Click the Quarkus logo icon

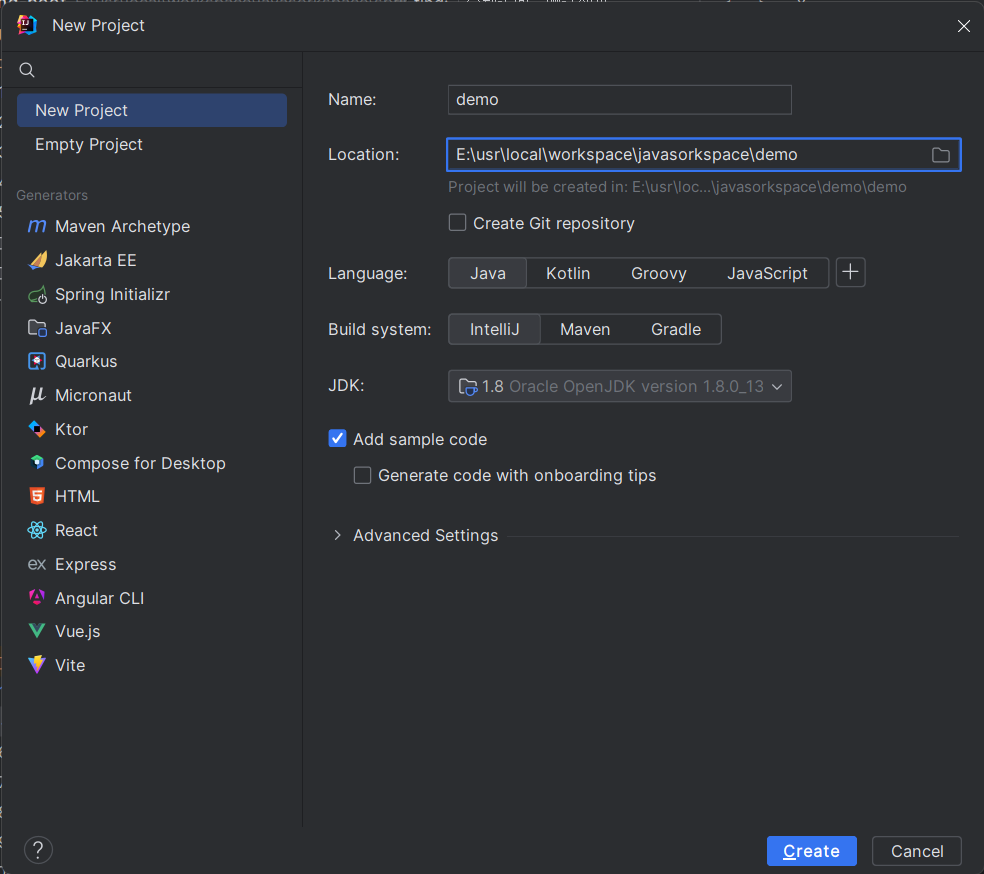coord(37,361)
